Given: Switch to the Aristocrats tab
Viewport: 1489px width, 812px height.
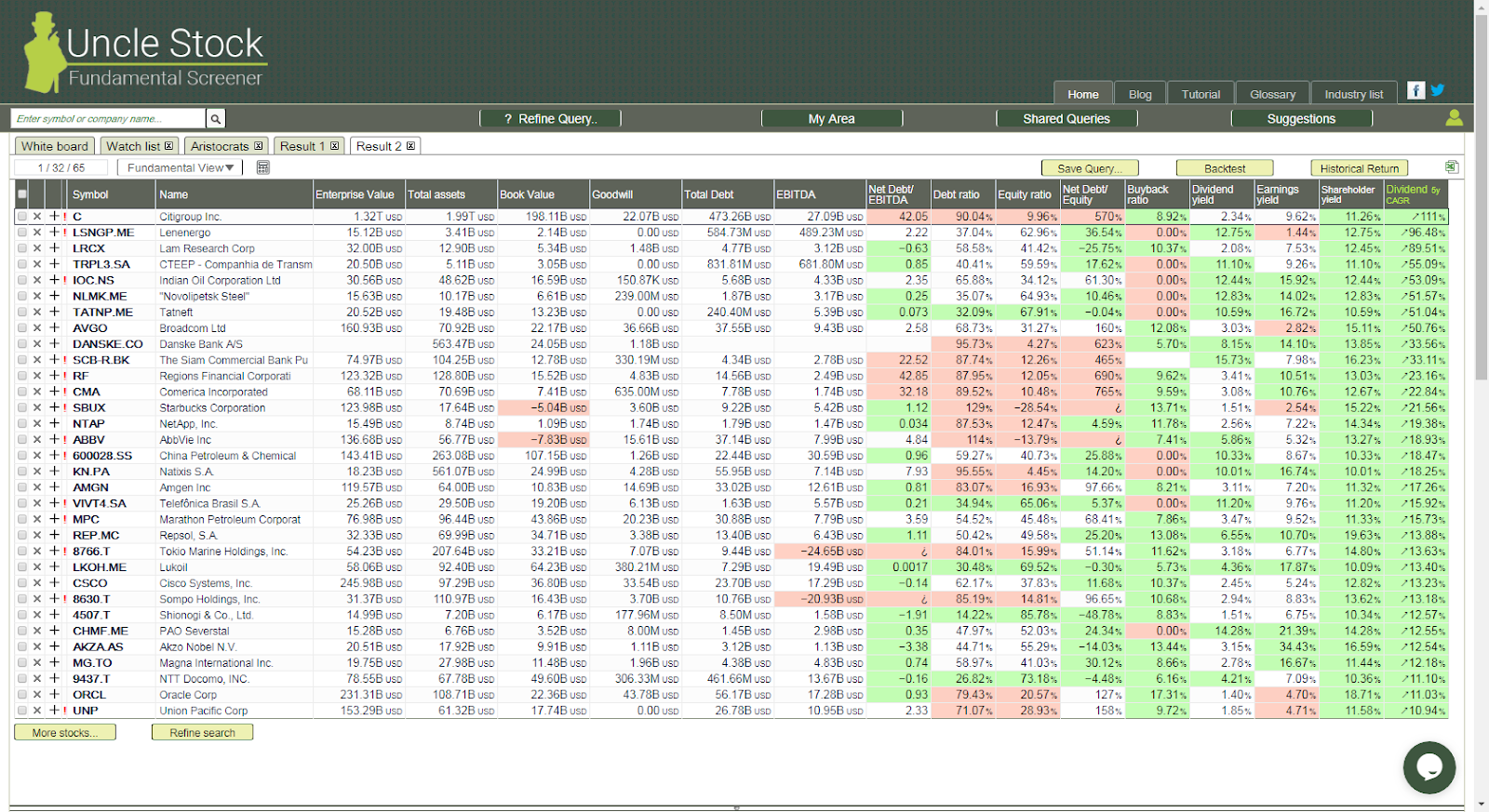Looking at the screenshot, I should [x=226, y=146].
